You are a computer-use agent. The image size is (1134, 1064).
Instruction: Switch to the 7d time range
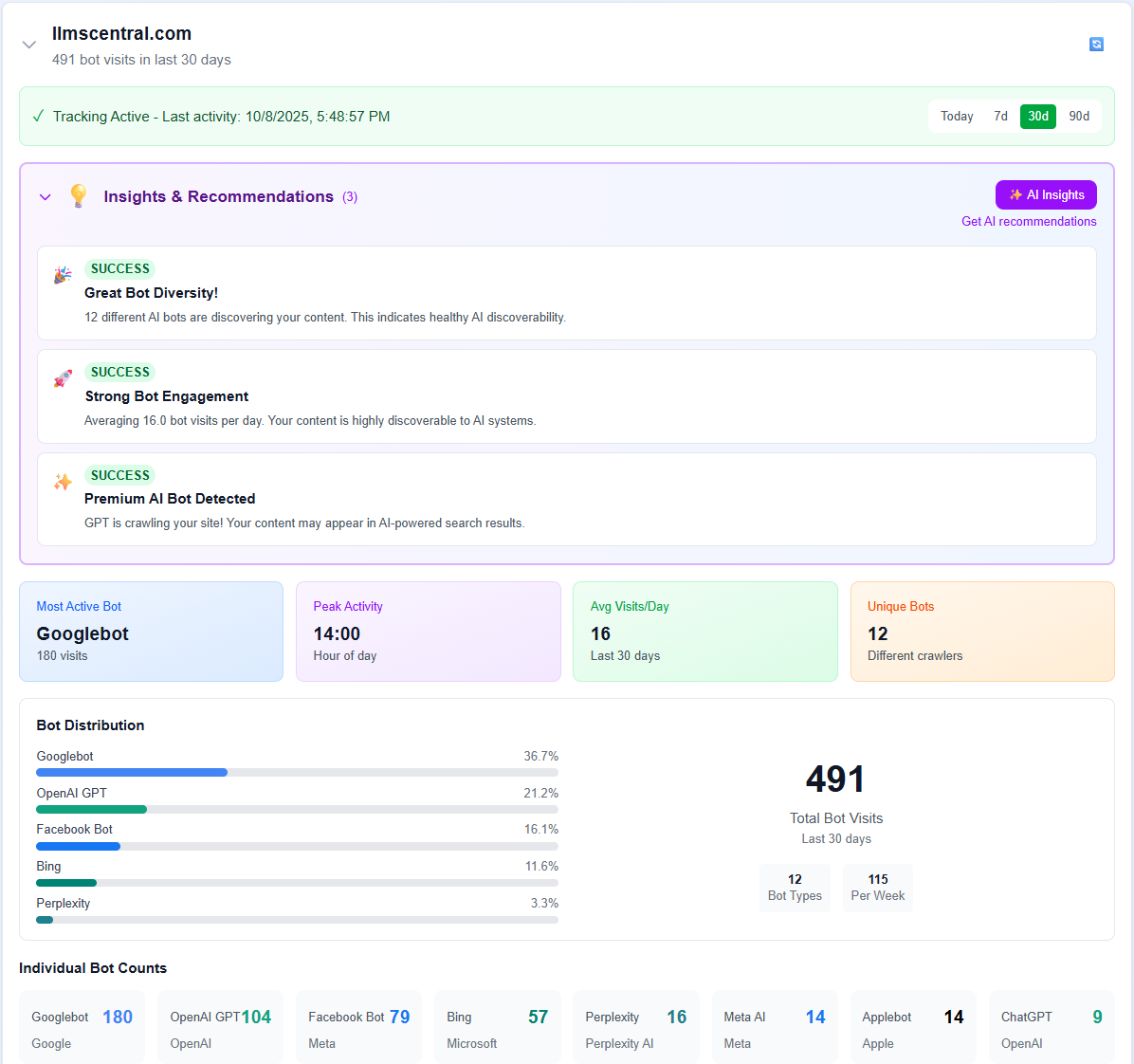(1000, 117)
